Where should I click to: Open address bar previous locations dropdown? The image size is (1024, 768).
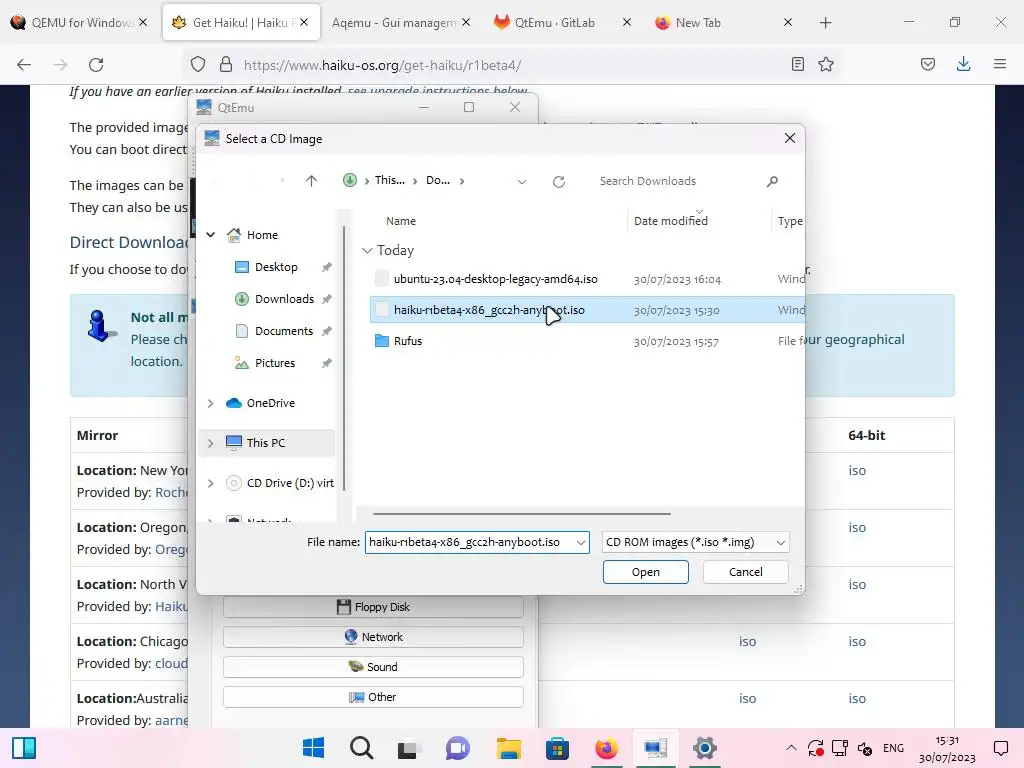pyautogui.click(x=522, y=182)
